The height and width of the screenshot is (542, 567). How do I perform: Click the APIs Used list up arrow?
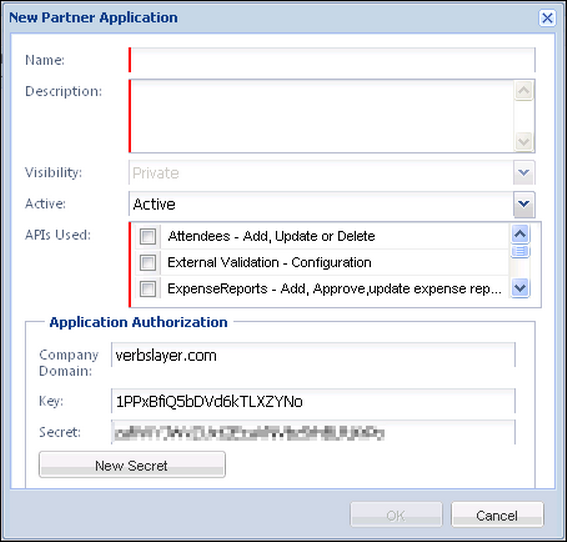click(520, 234)
